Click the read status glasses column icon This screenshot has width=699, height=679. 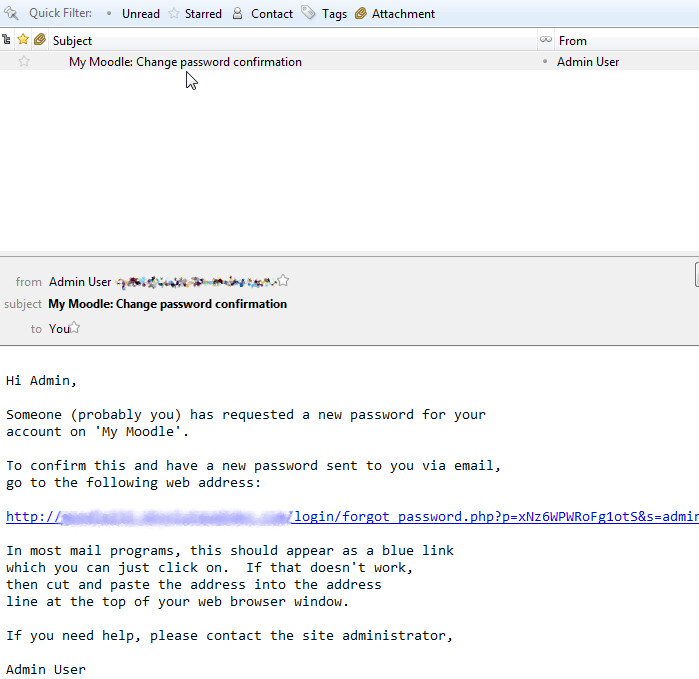point(546,40)
